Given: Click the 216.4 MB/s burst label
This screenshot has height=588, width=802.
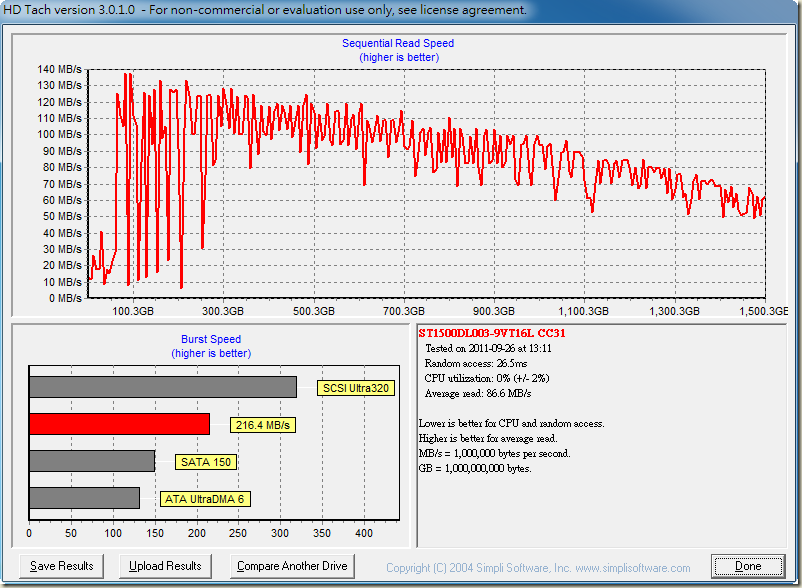Looking at the screenshot, I should 264,425.
